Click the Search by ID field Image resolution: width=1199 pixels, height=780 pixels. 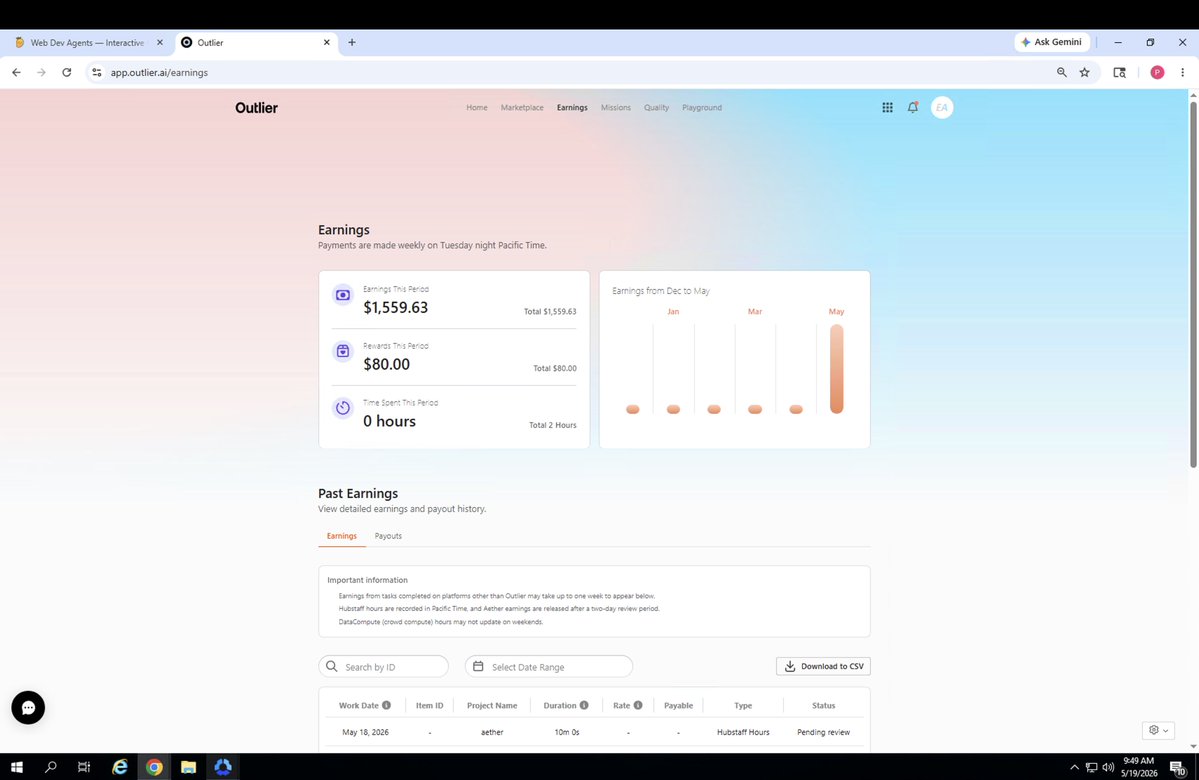[383, 666]
